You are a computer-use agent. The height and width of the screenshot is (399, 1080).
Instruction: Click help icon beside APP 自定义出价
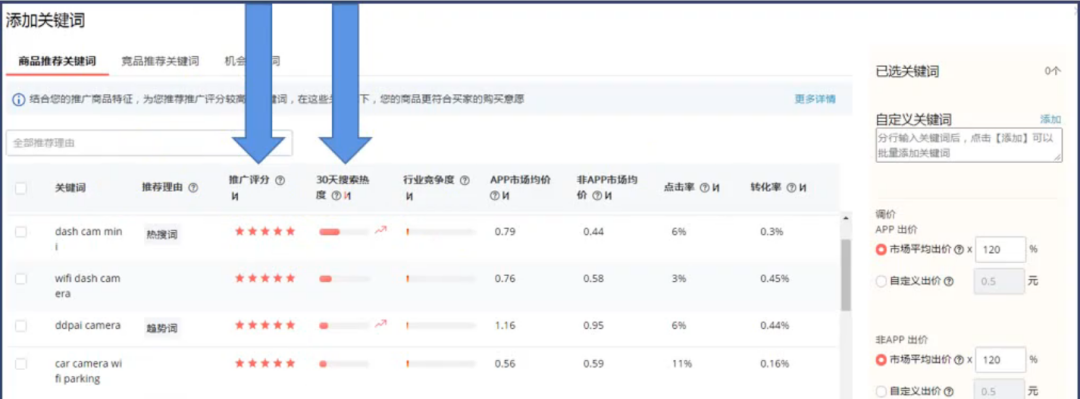point(949,281)
